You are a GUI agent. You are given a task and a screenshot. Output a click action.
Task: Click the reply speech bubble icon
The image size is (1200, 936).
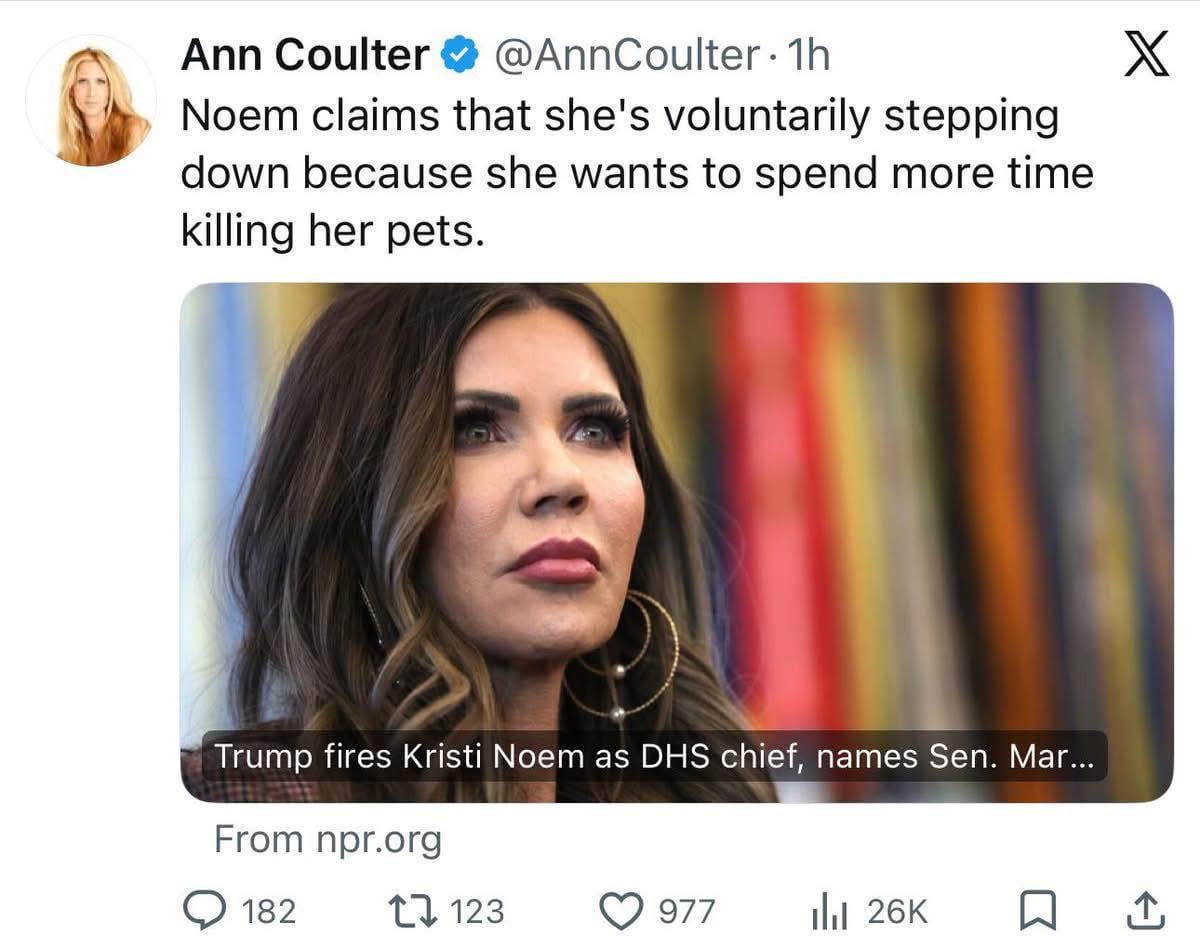pos(206,910)
